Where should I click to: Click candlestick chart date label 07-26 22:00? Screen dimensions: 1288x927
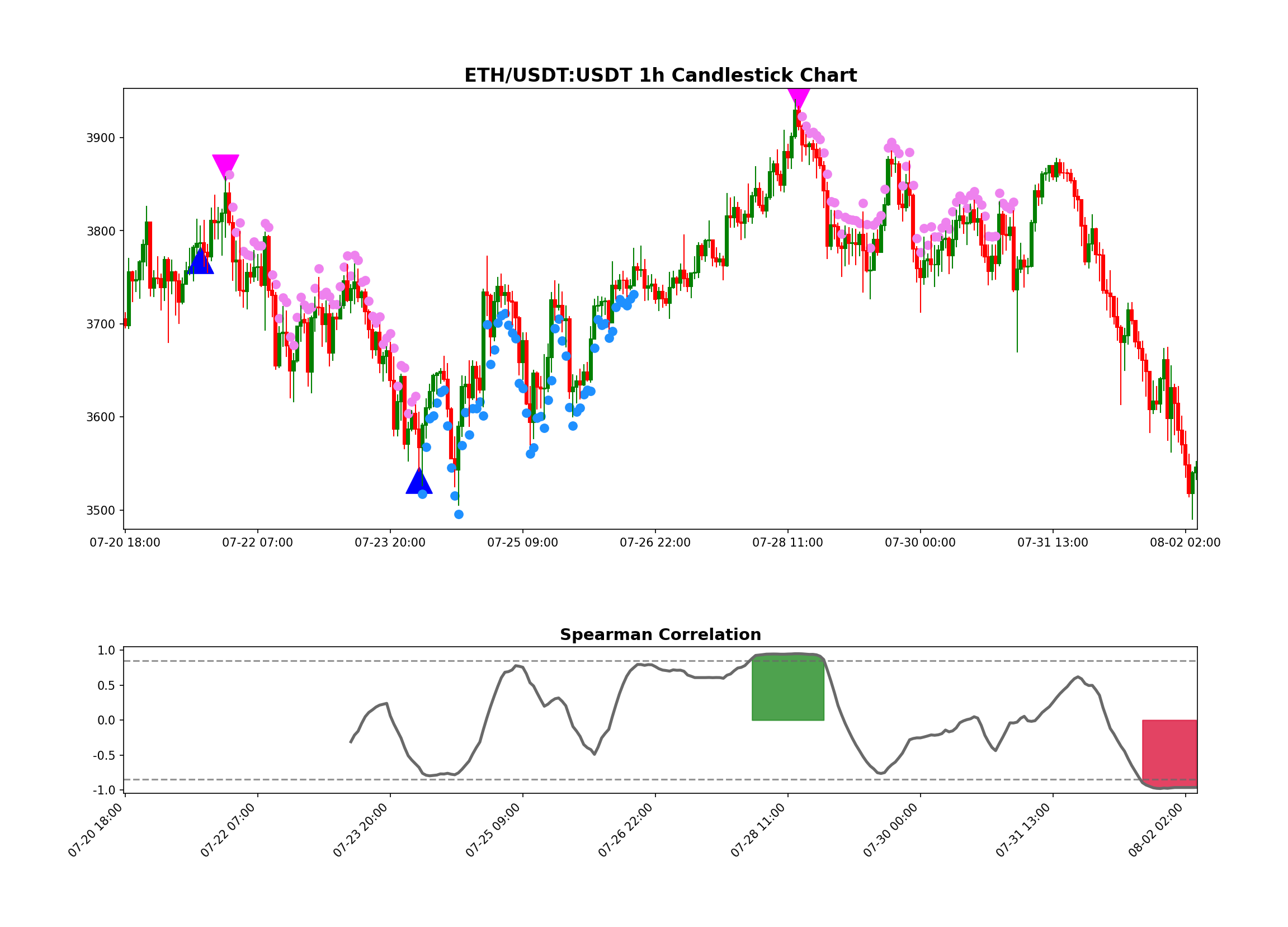(x=655, y=543)
